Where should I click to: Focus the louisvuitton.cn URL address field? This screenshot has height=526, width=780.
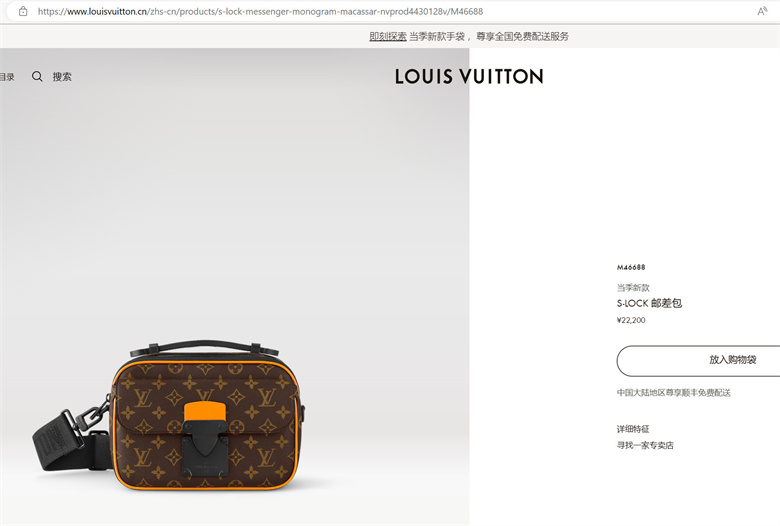(260, 11)
